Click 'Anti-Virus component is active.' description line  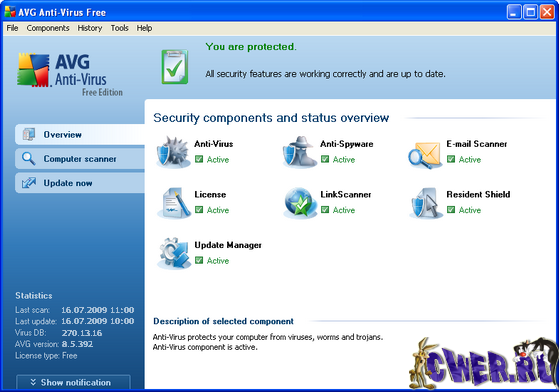[x=205, y=347]
